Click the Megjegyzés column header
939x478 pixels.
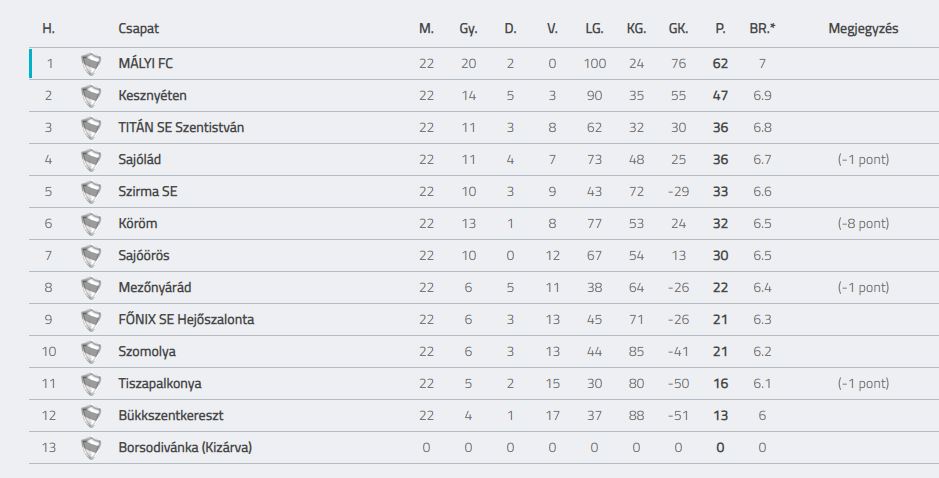864,28
